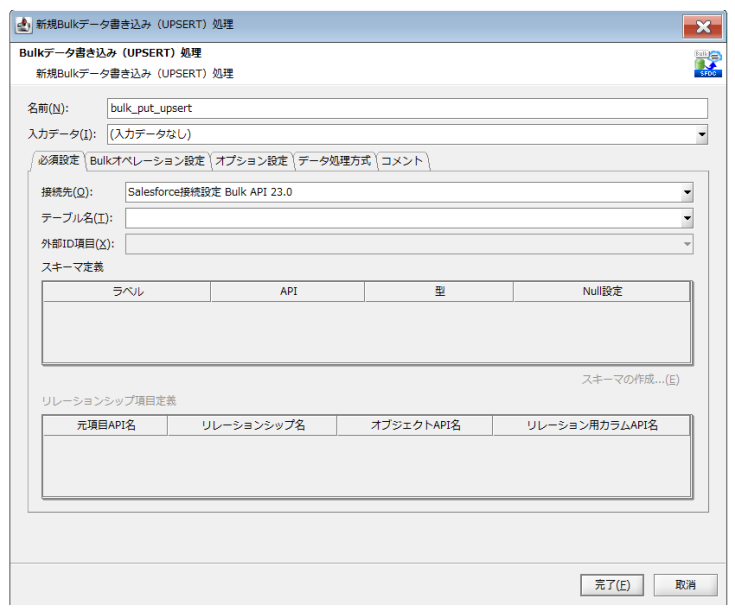Screen dimensions: 735x613
Task: Open the テーブル名 dropdown arrow
Action: click(687, 218)
